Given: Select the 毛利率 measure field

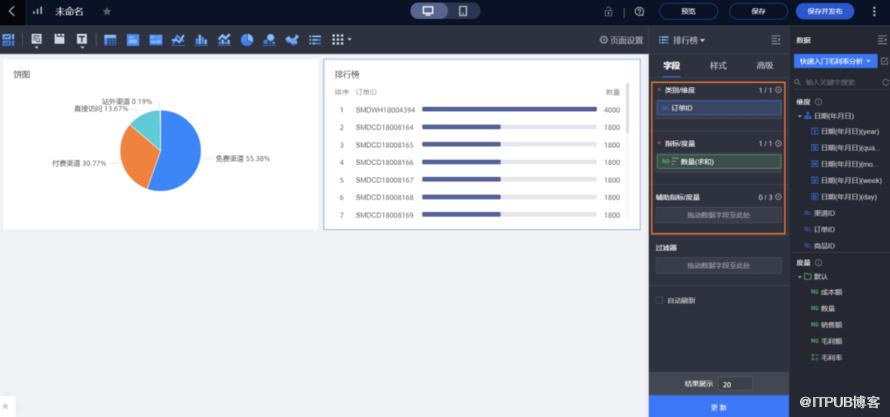Looking at the screenshot, I should pos(827,358).
